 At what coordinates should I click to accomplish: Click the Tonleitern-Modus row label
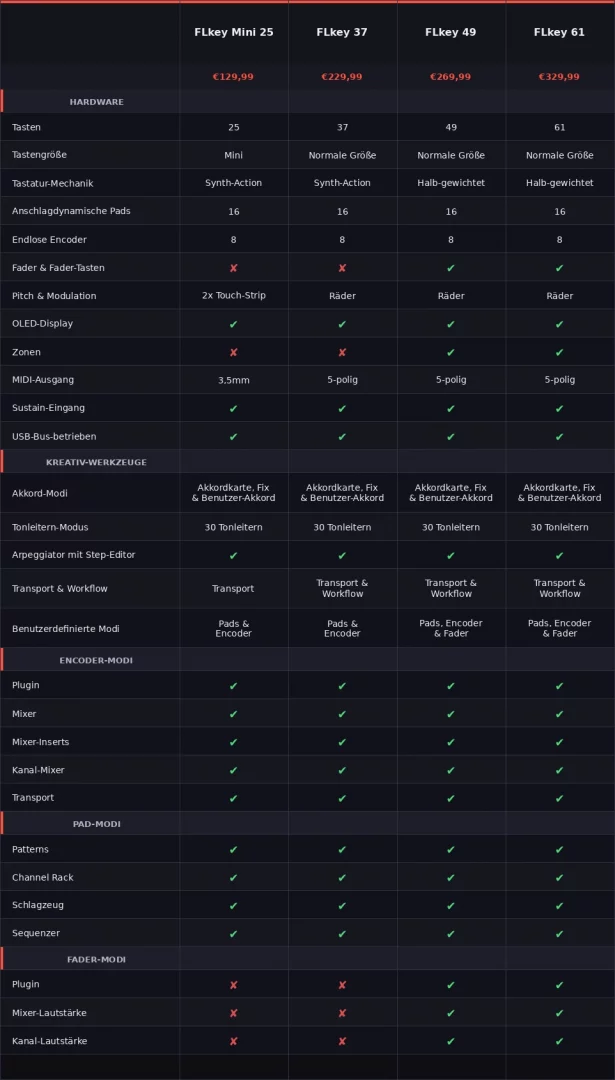coord(50,527)
